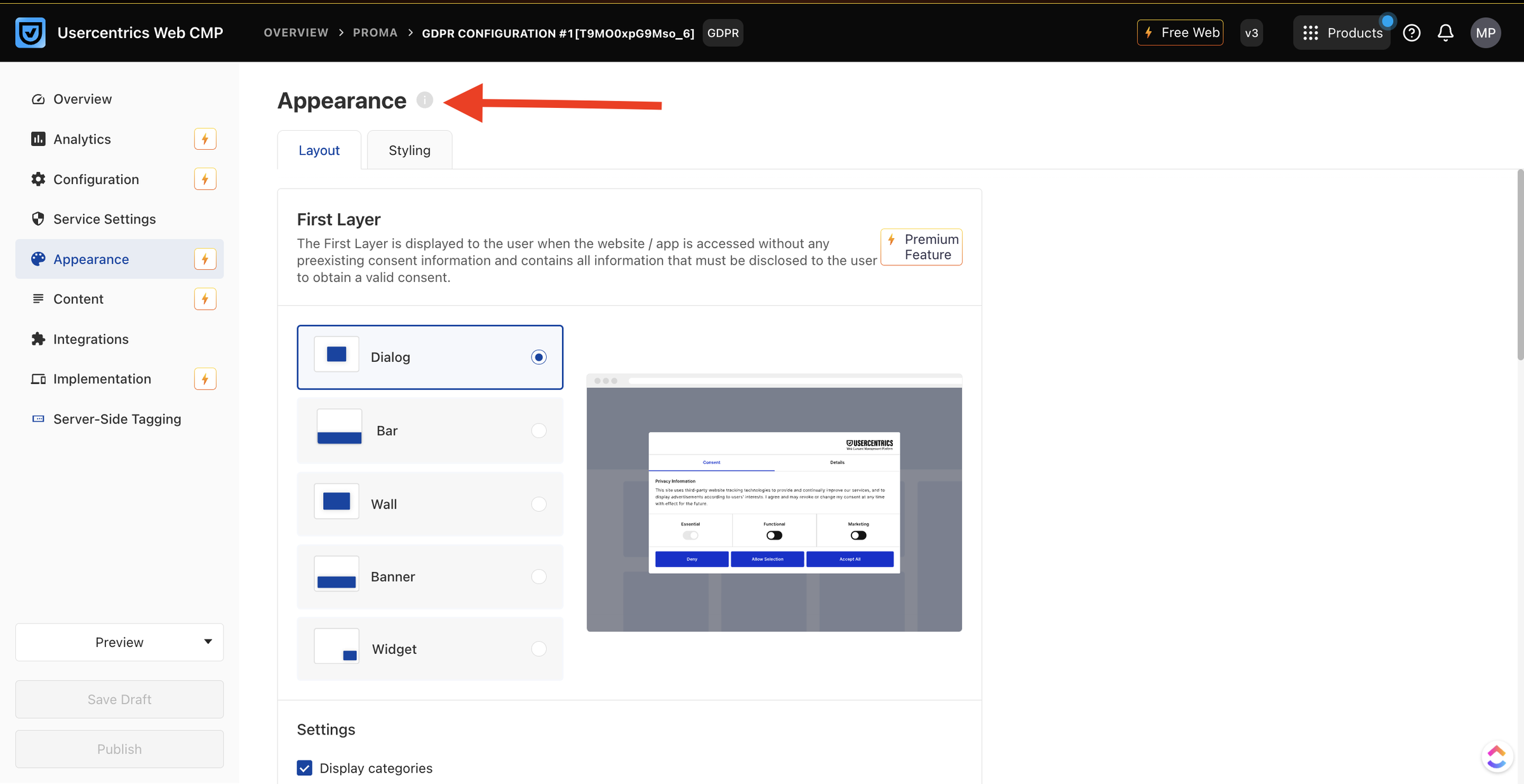Click the Publish button

[x=119, y=749]
